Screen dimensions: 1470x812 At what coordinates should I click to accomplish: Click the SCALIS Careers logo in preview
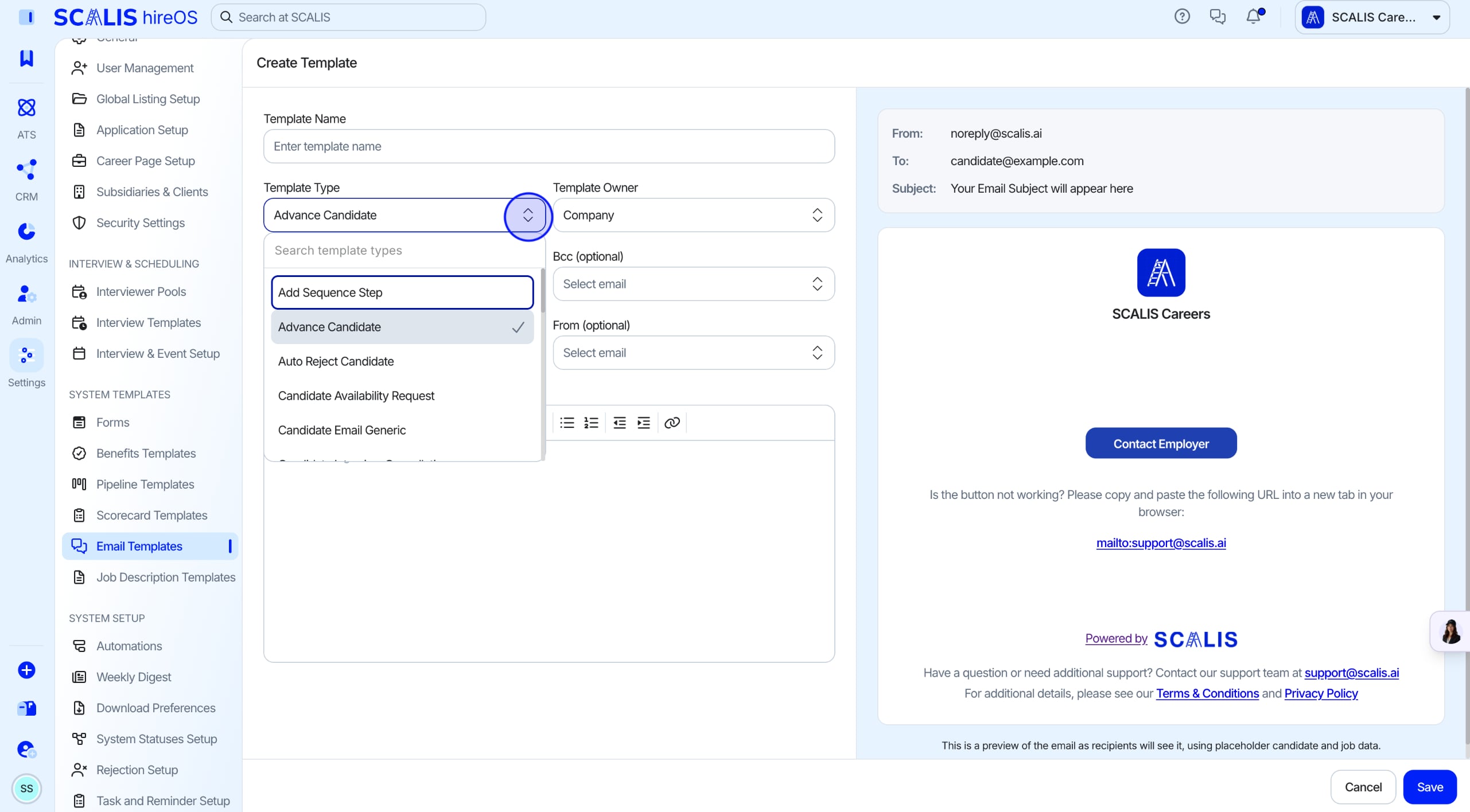tap(1161, 272)
